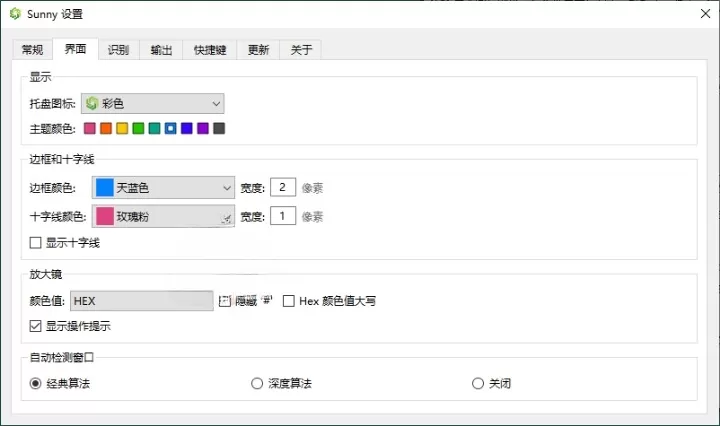Select the 界面 tab
The width and height of the screenshot is (720, 426).
75,49
